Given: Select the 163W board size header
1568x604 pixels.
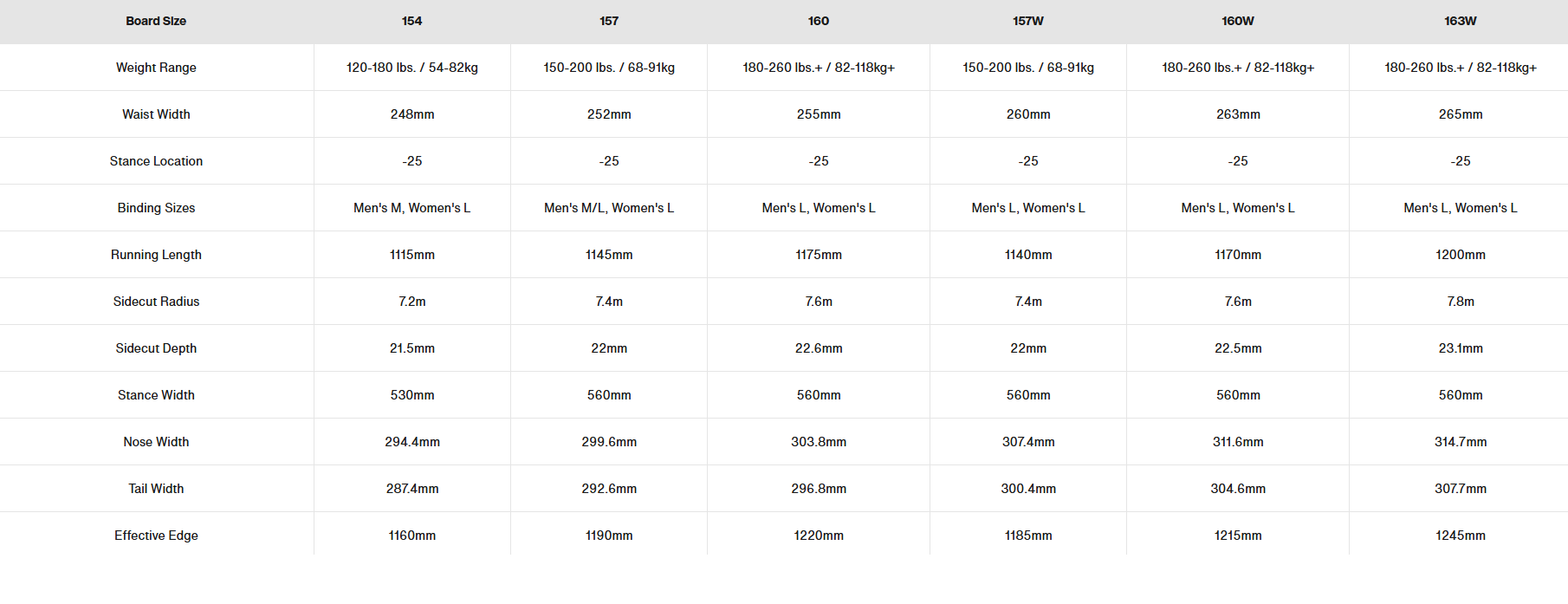Looking at the screenshot, I should click(1460, 21).
